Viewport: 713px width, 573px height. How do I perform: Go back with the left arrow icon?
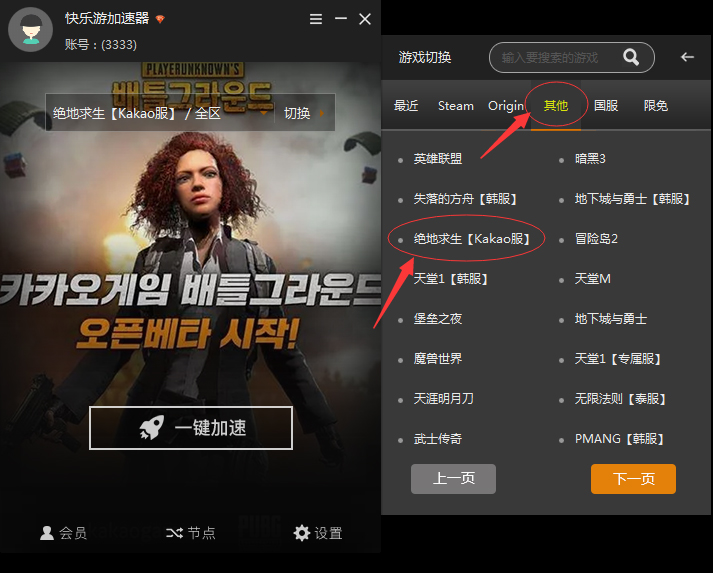pos(687,57)
